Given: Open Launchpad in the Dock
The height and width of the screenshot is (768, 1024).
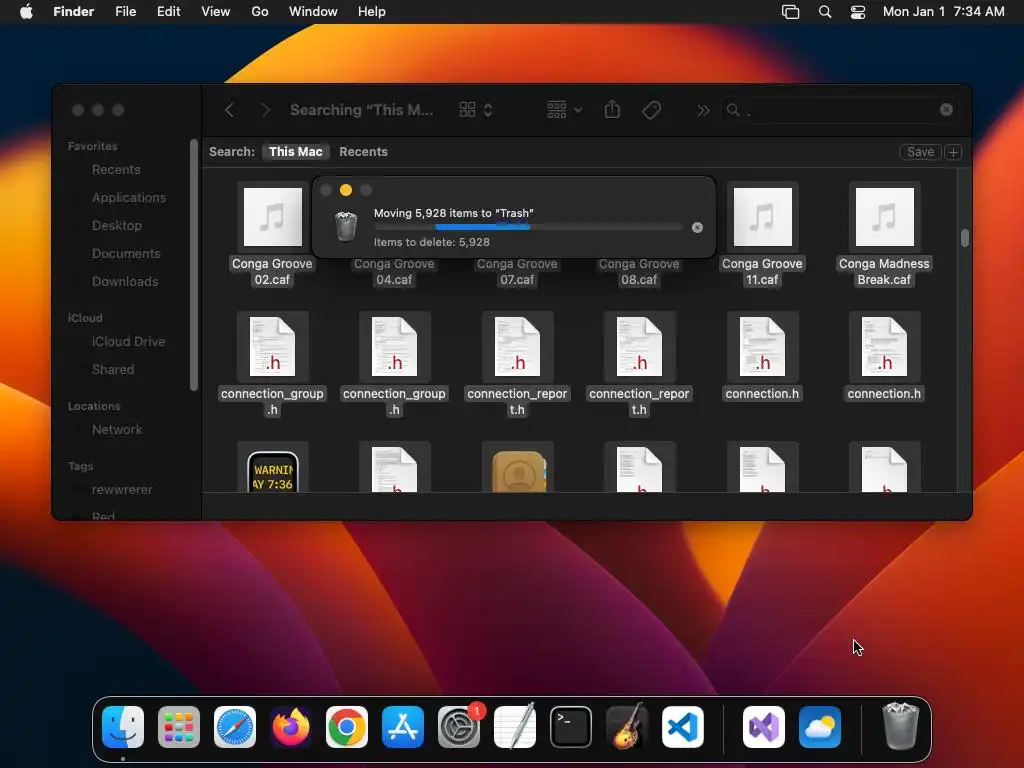Looking at the screenshot, I should pos(179,727).
